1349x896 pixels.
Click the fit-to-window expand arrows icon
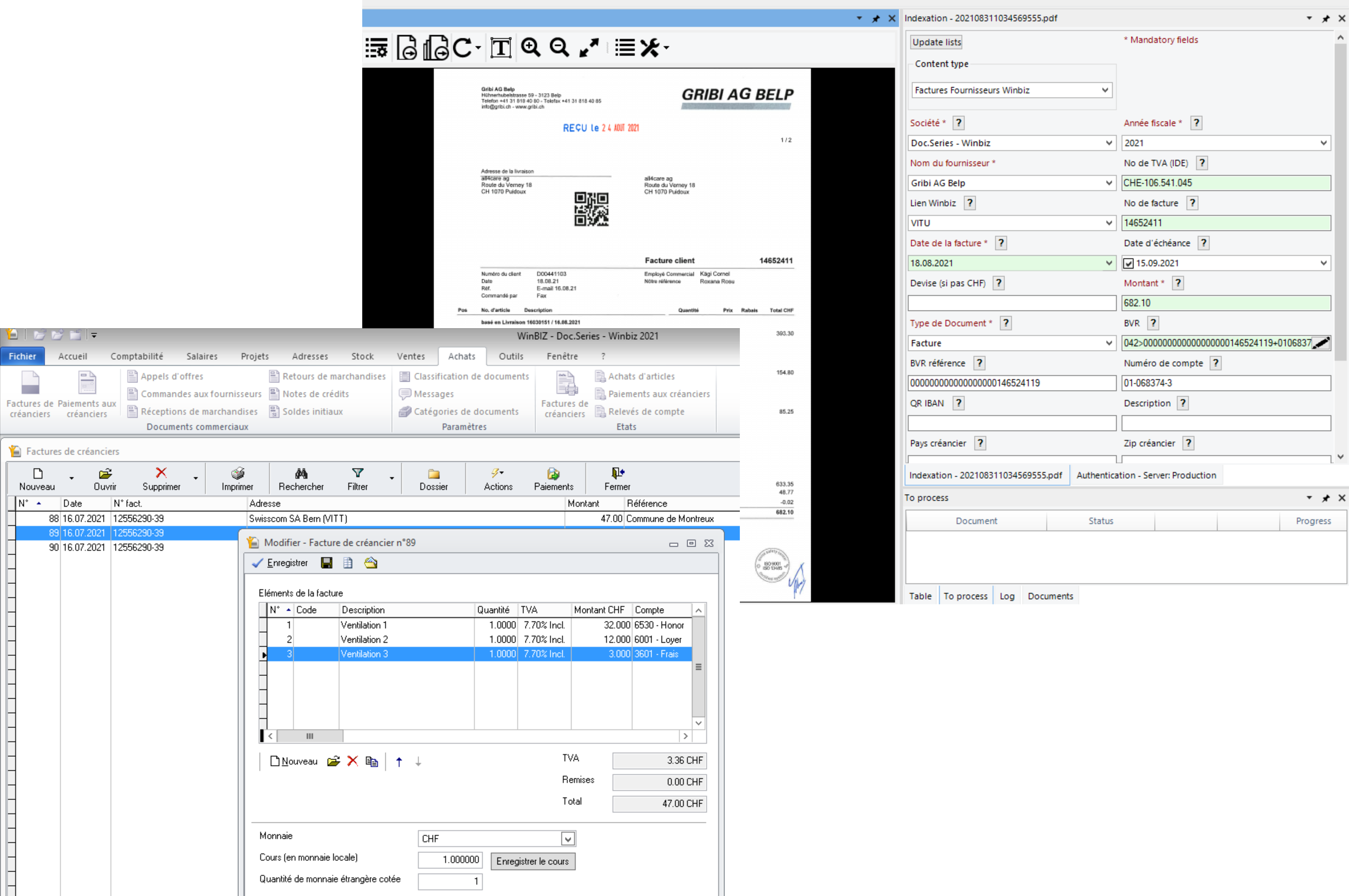(589, 47)
